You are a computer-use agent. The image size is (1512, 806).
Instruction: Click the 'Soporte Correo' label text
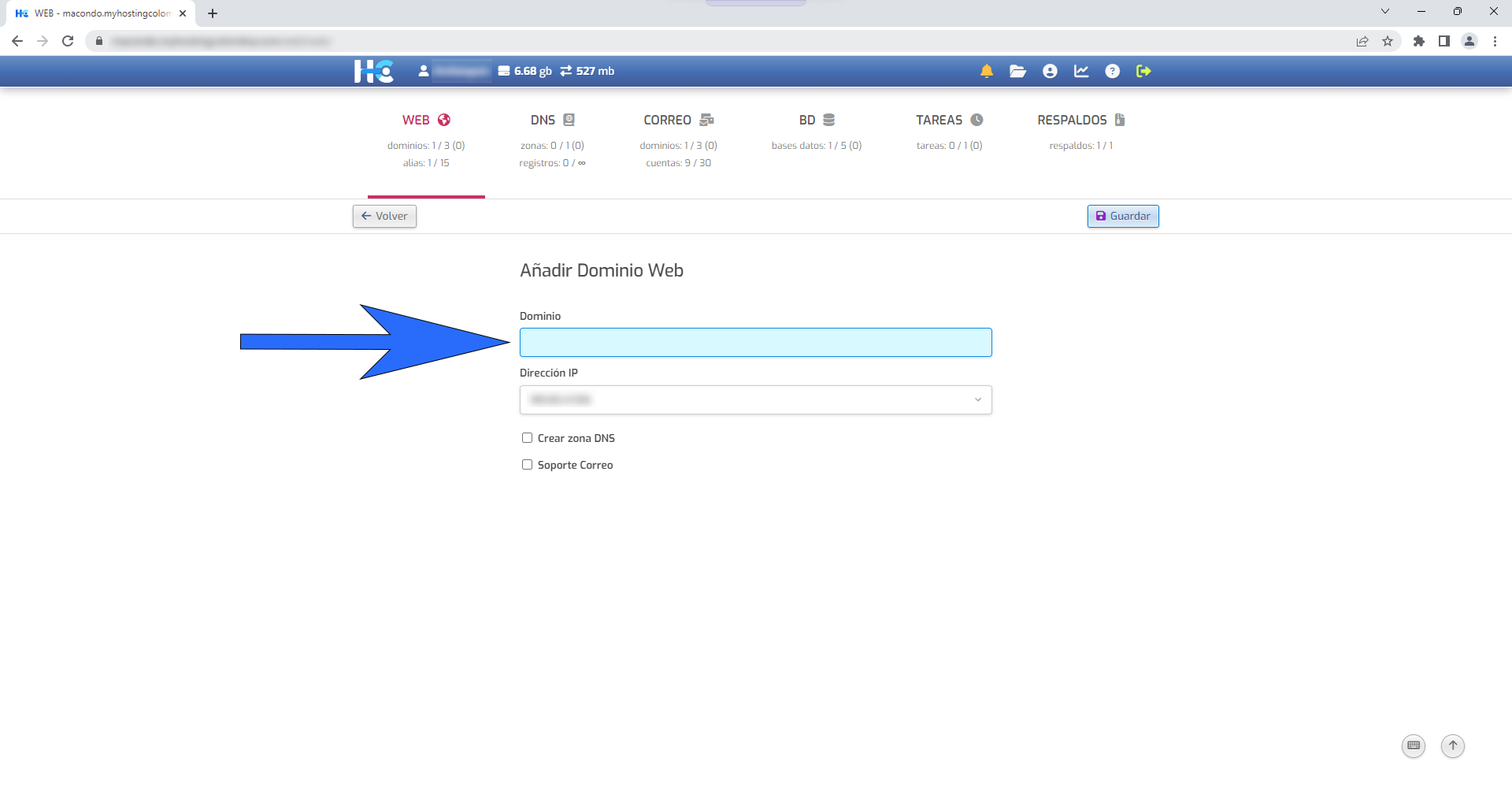tap(576, 465)
